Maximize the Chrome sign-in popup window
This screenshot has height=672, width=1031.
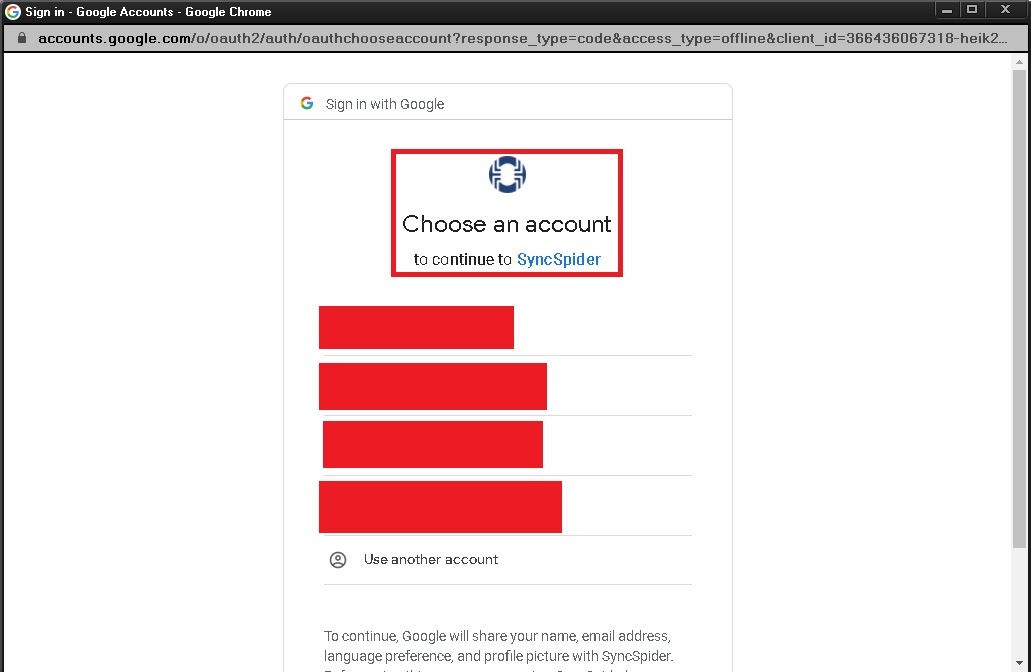[x=972, y=10]
